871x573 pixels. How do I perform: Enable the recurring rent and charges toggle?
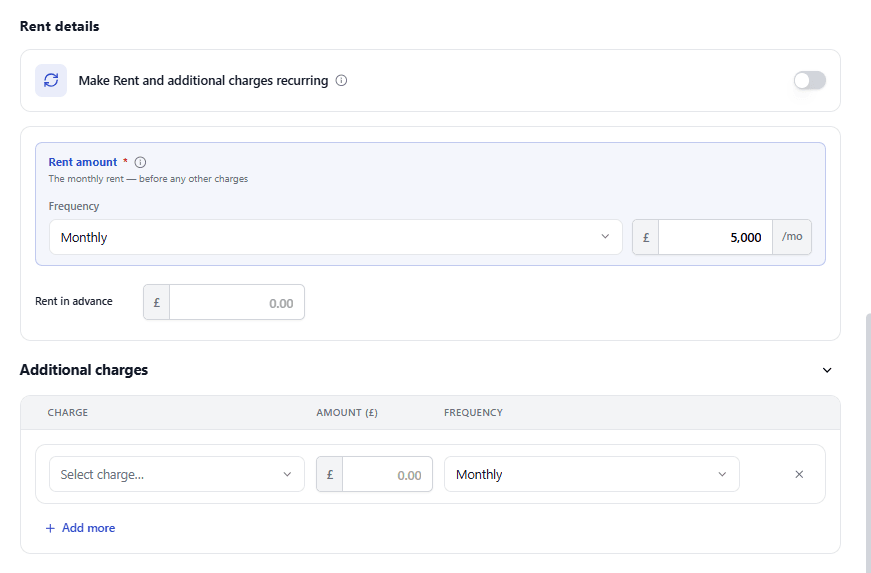pyautogui.click(x=809, y=81)
